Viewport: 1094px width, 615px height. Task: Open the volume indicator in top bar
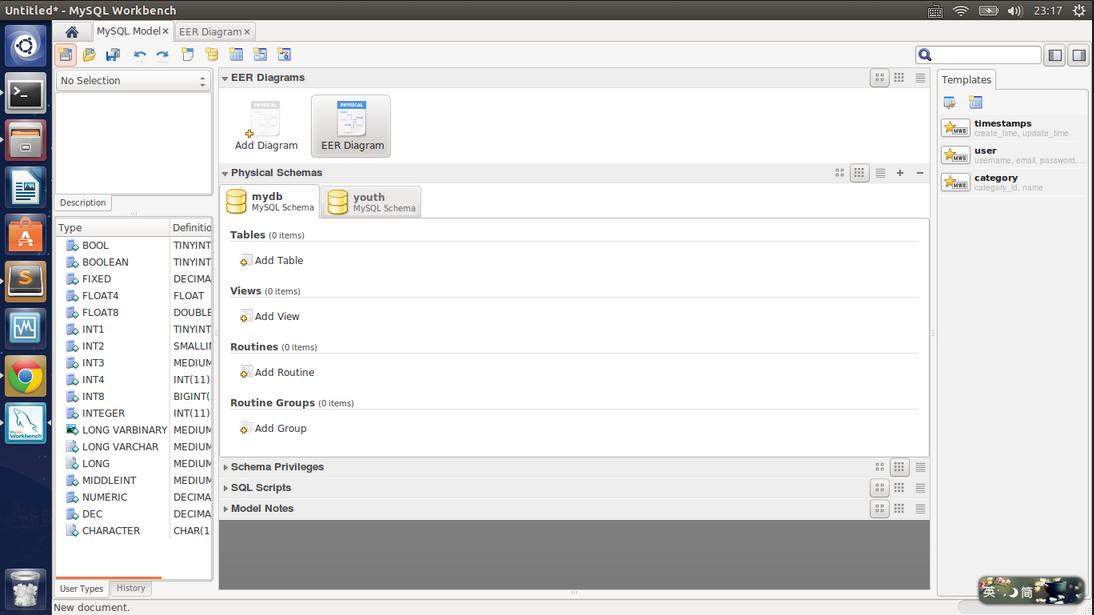(x=1014, y=10)
